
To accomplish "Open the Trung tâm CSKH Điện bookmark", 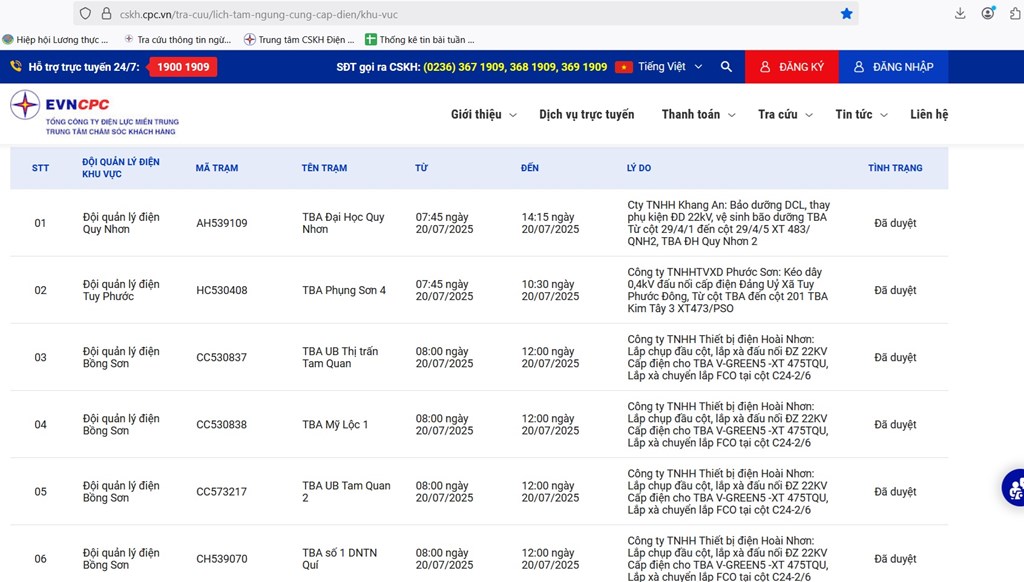I will pyautogui.click(x=299, y=40).
